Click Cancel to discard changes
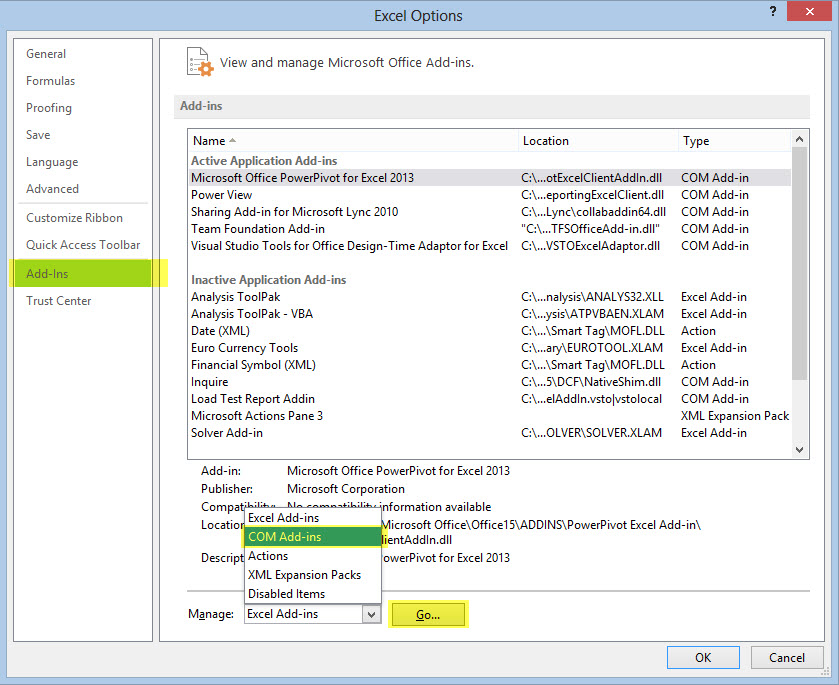Image resolution: width=839 pixels, height=685 pixels. [787, 657]
